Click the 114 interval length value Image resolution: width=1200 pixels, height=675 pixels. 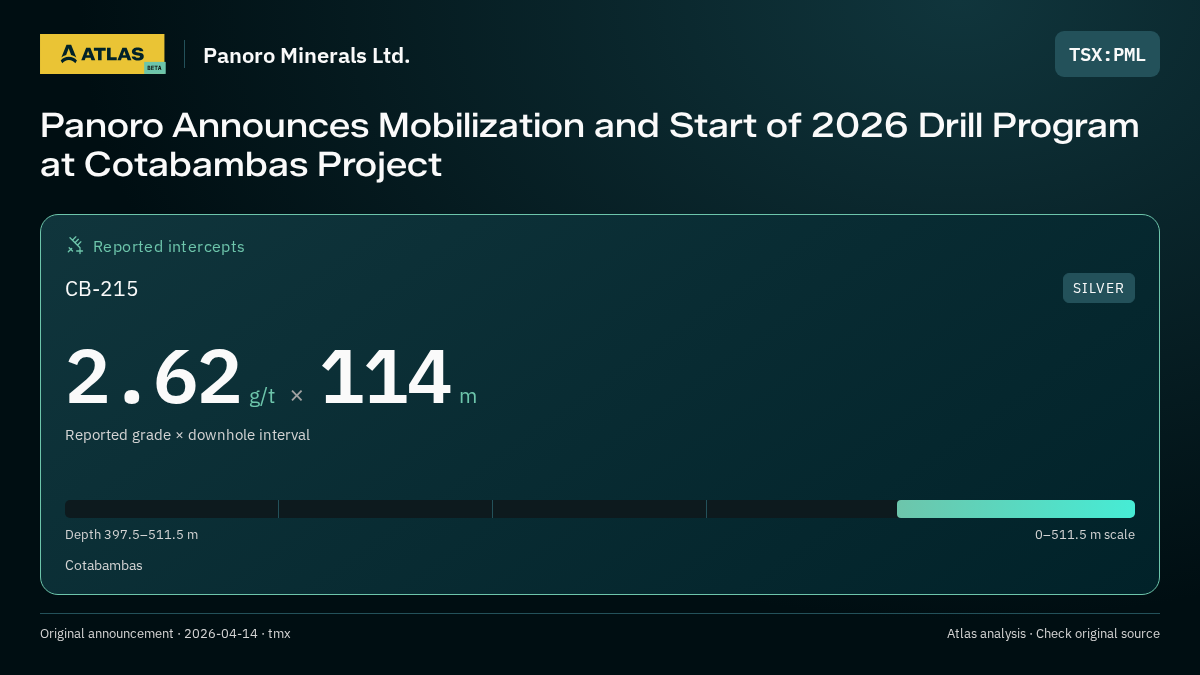(x=385, y=377)
